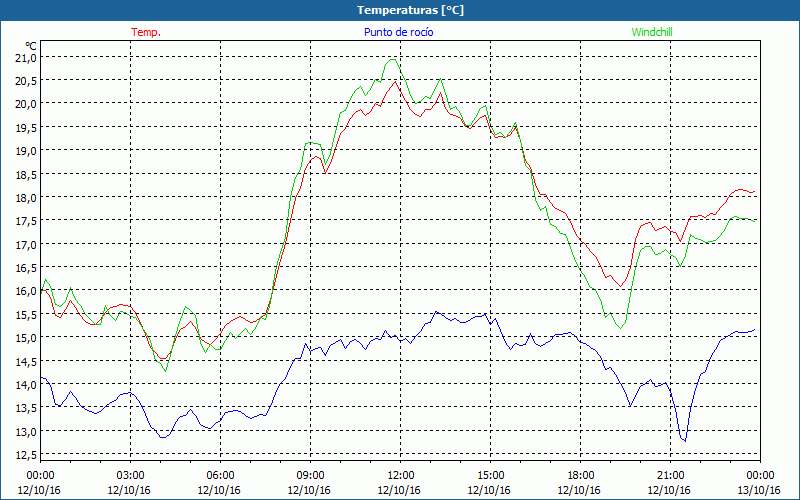Image resolution: width=800 pixels, height=500 pixels.
Task: Click the "00:00" time label above 13/10/16
Action: pyautogui.click(x=760, y=476)
